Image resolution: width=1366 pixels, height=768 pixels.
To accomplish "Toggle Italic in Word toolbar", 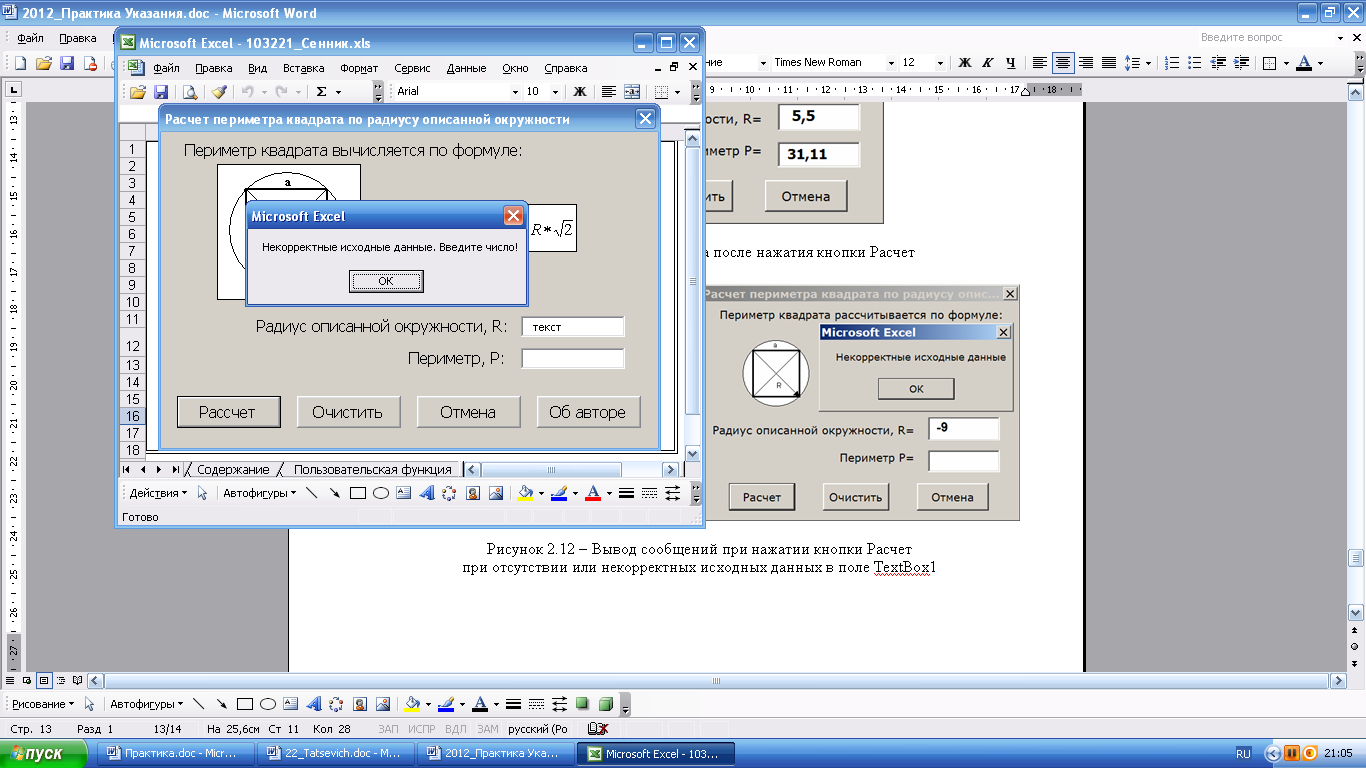I will (988, 62).
